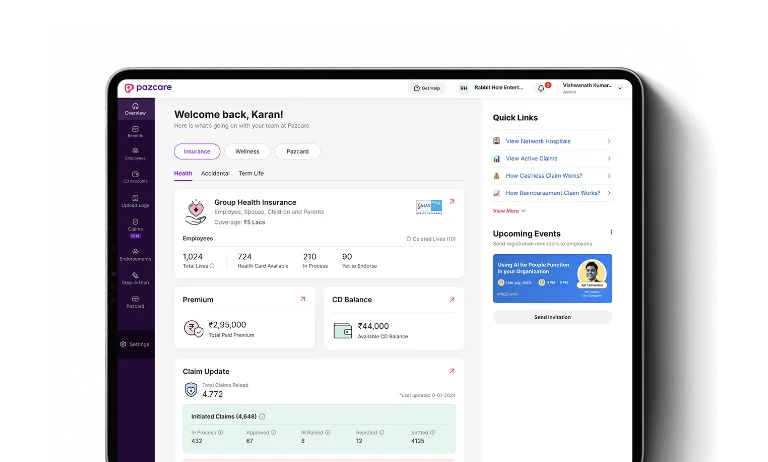The width and height of the screenshot is (768, 462).
Task: Click the 4,772 Total Claims Raised
Action: click(213, 394)
